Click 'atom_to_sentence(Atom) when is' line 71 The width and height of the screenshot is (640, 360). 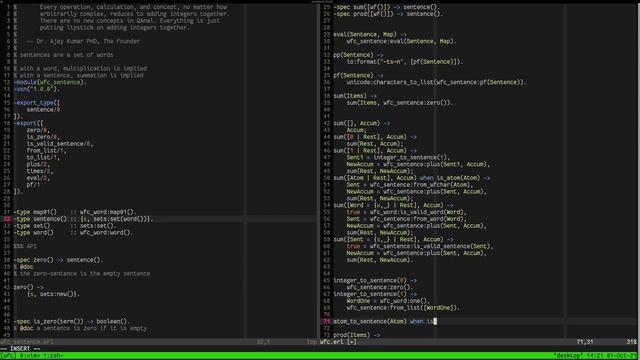point(384,321)
